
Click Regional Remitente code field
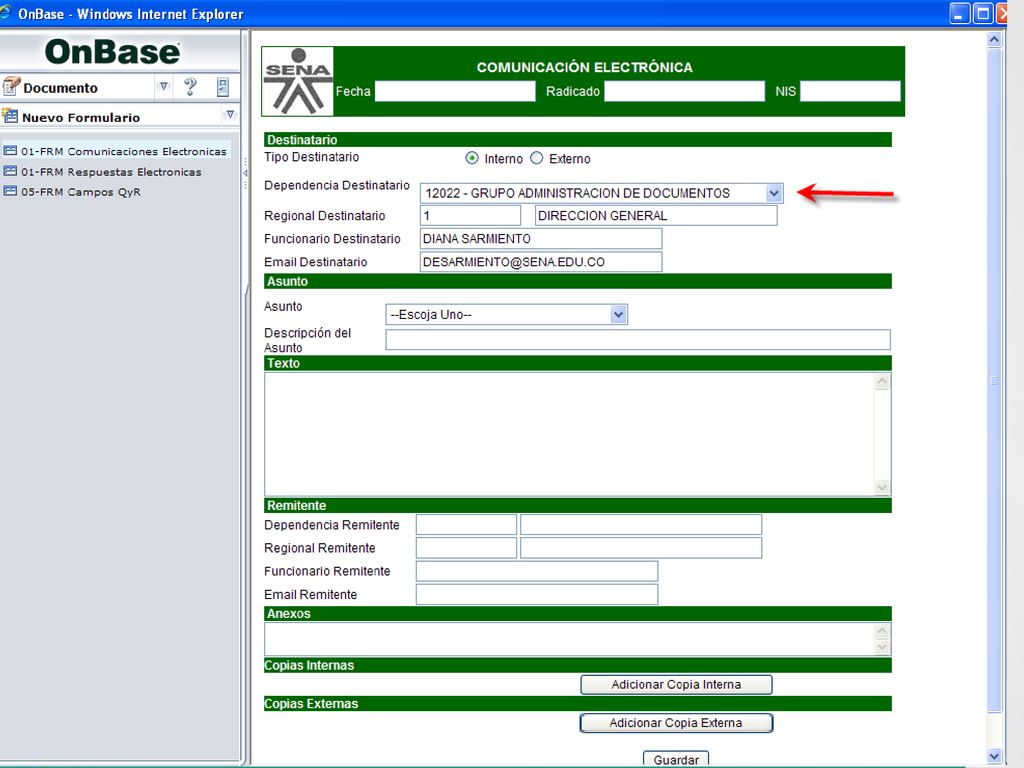[466, 548]
